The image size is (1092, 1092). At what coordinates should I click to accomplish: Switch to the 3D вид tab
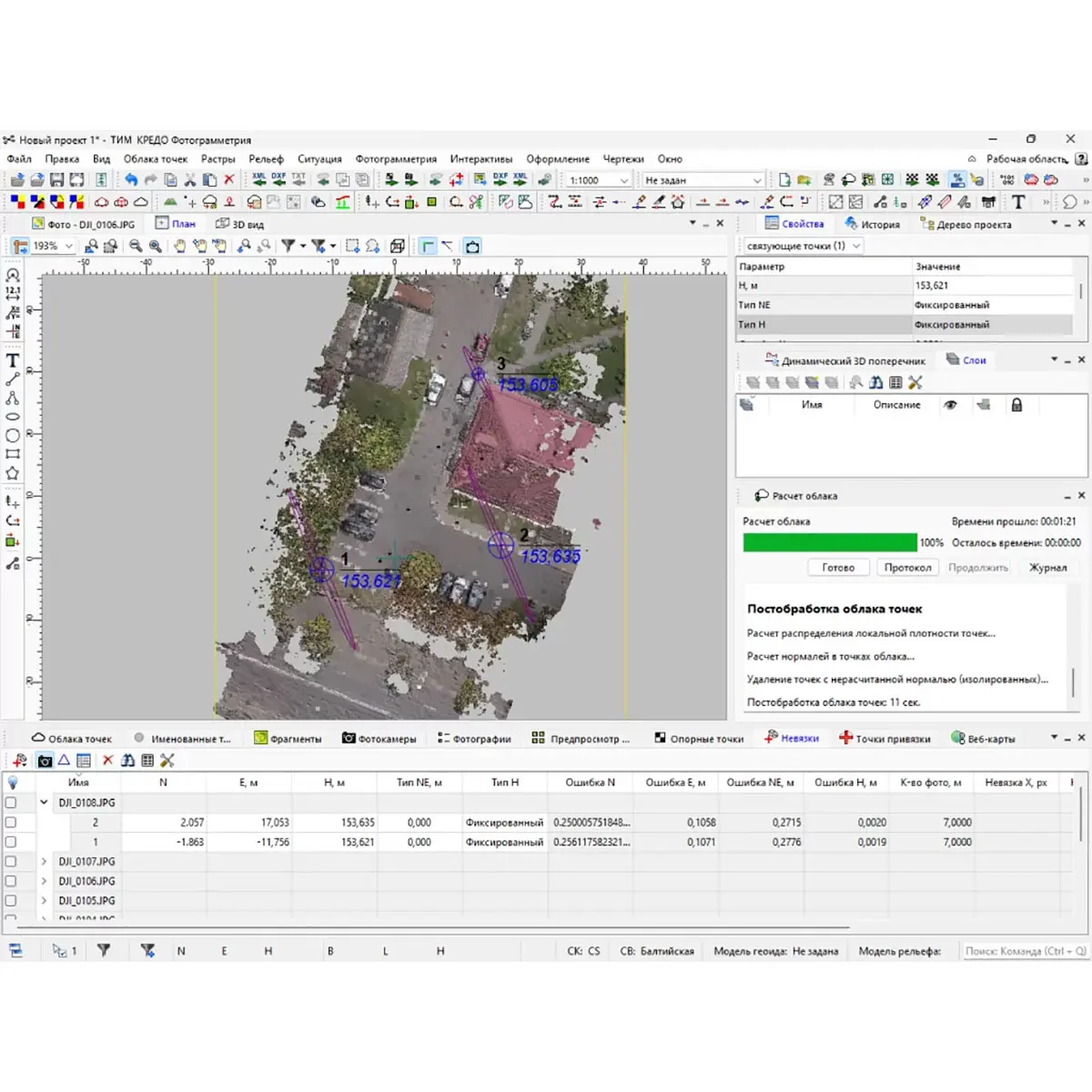(x=240, y=224)
